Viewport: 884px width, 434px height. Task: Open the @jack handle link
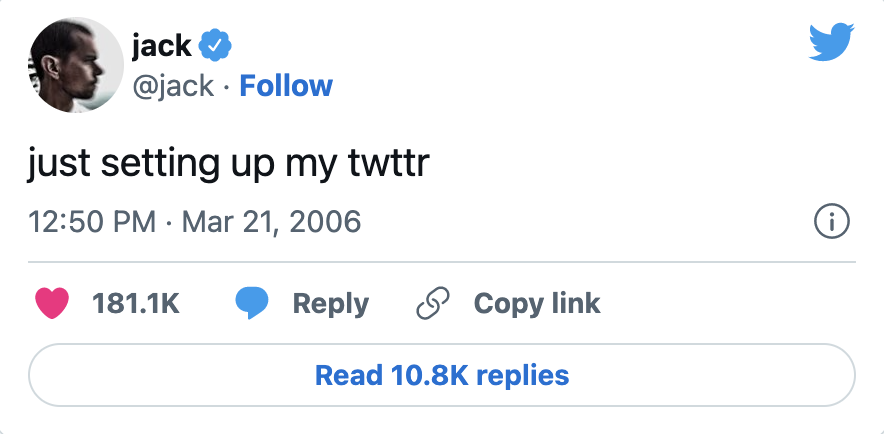(x=173, y=86)
